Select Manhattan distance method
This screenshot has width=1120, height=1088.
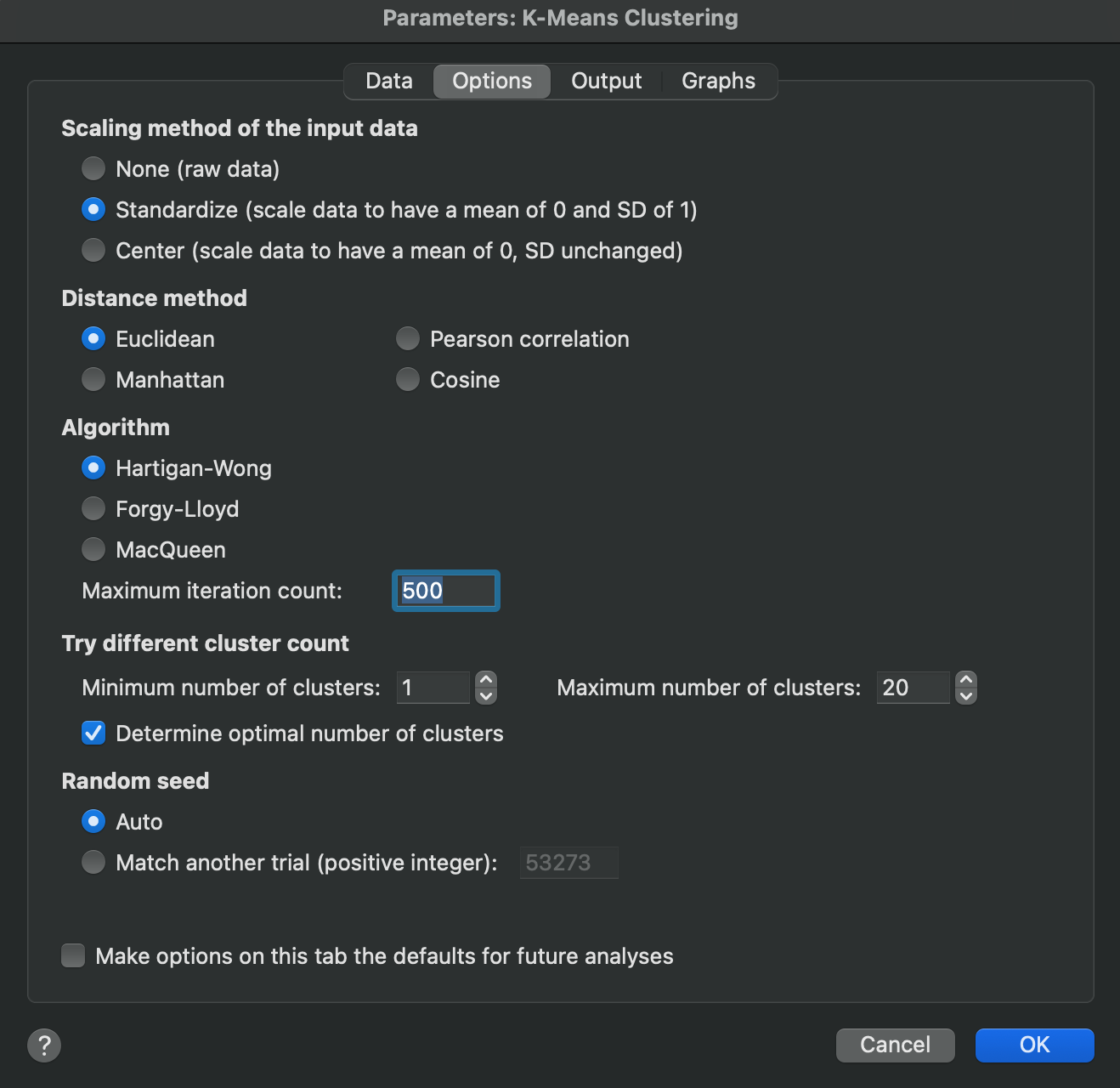pyautogui.click(x=93, y=379)
